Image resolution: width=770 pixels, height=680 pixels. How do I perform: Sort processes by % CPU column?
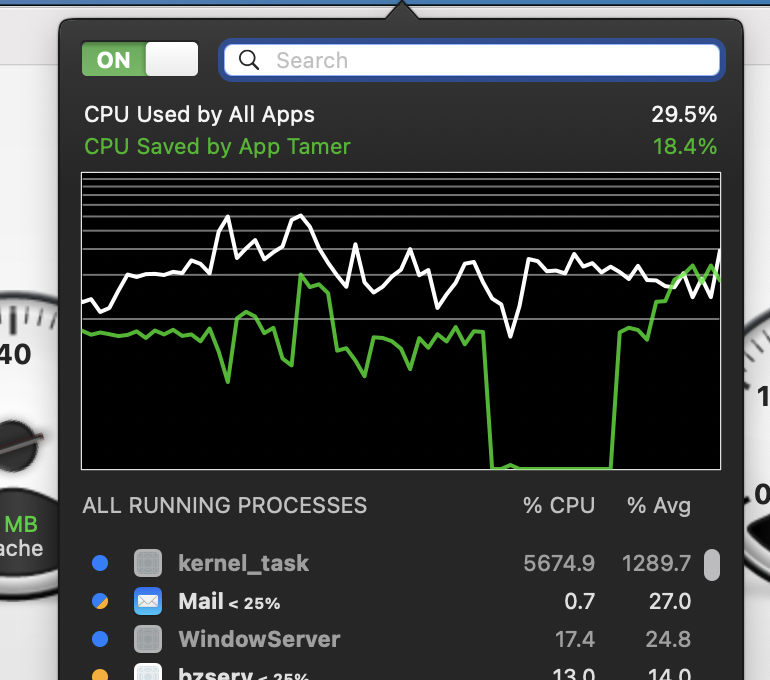[x=558, y=505]
